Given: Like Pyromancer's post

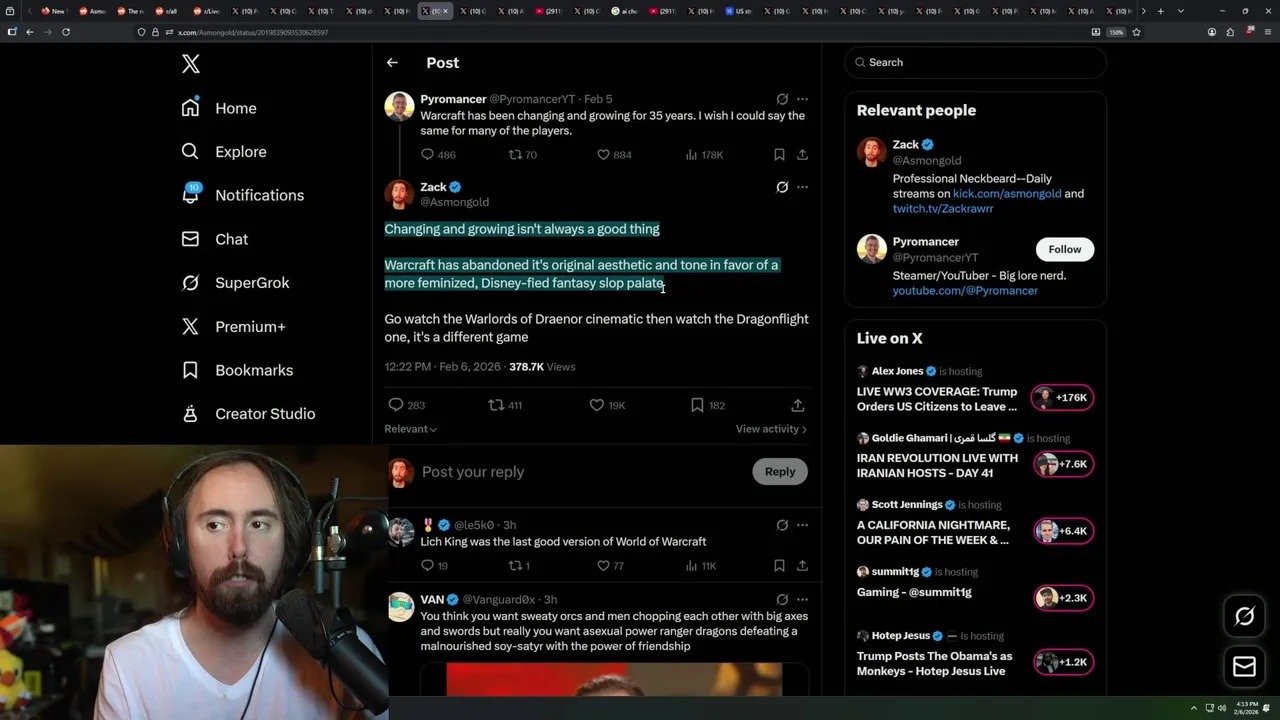Looking at the screenshot, I should [x=603, y=155].
